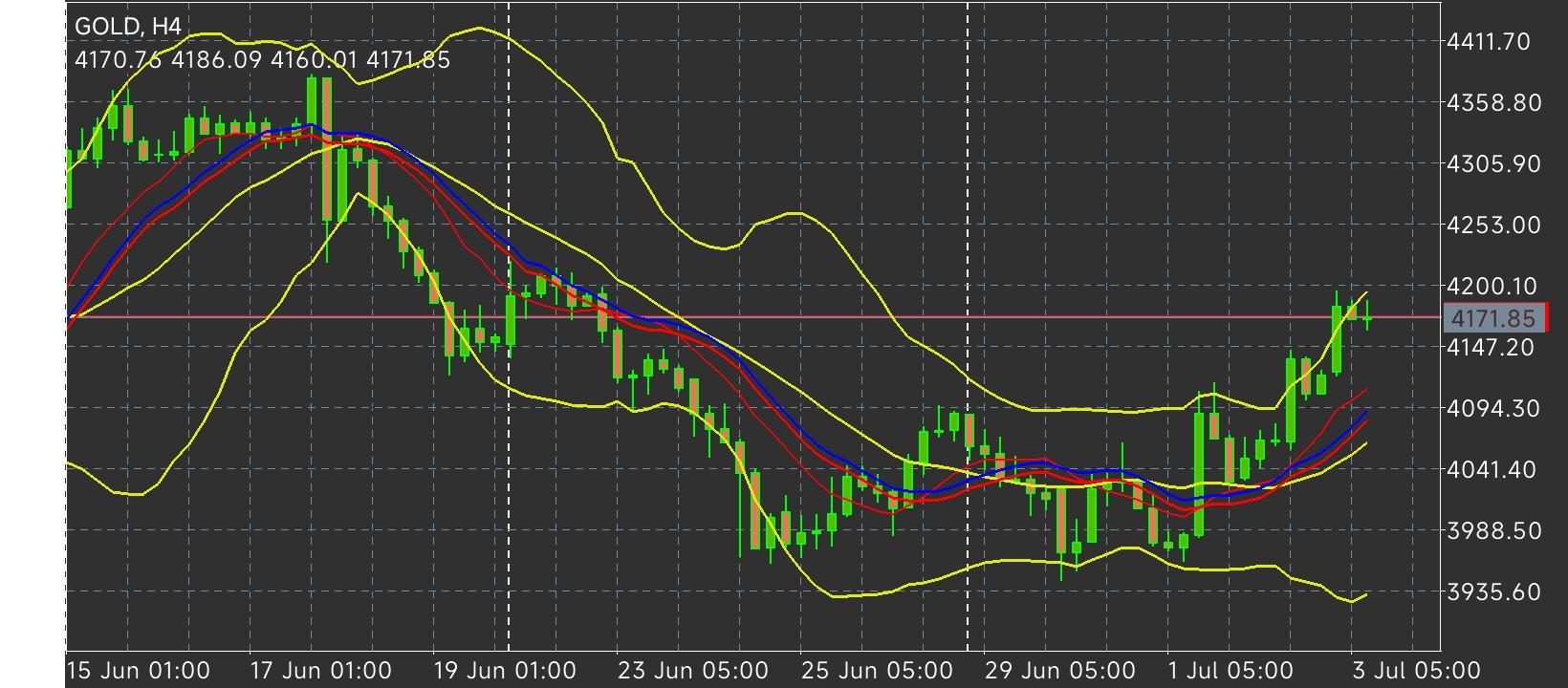Click the OHLC values 4170.76 4186.09 4160.01 4171.85
Image resolution: width=1568 pixels, height=688 pixels.
262,60
